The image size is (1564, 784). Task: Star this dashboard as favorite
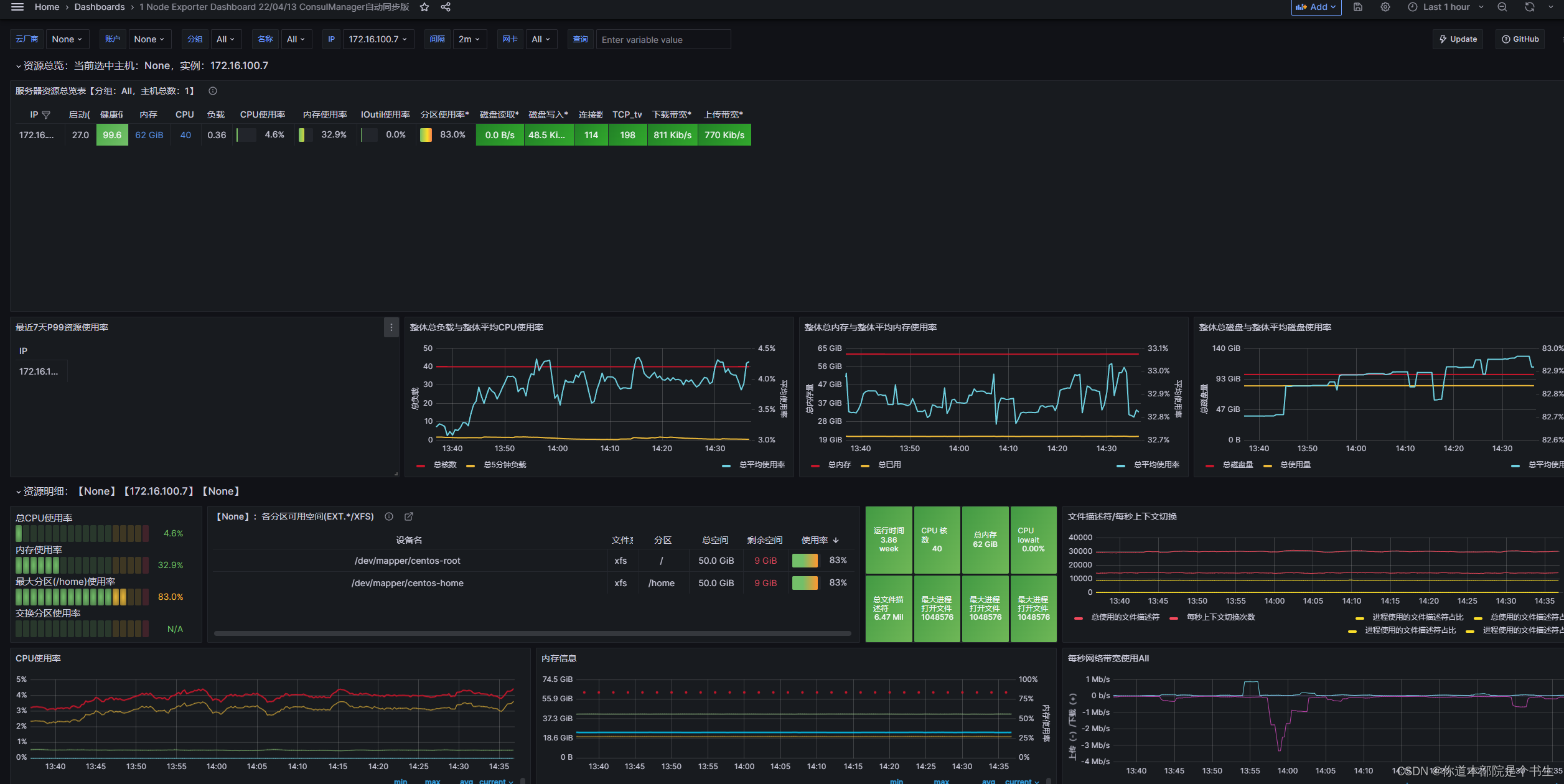click(x=424, y=7)
